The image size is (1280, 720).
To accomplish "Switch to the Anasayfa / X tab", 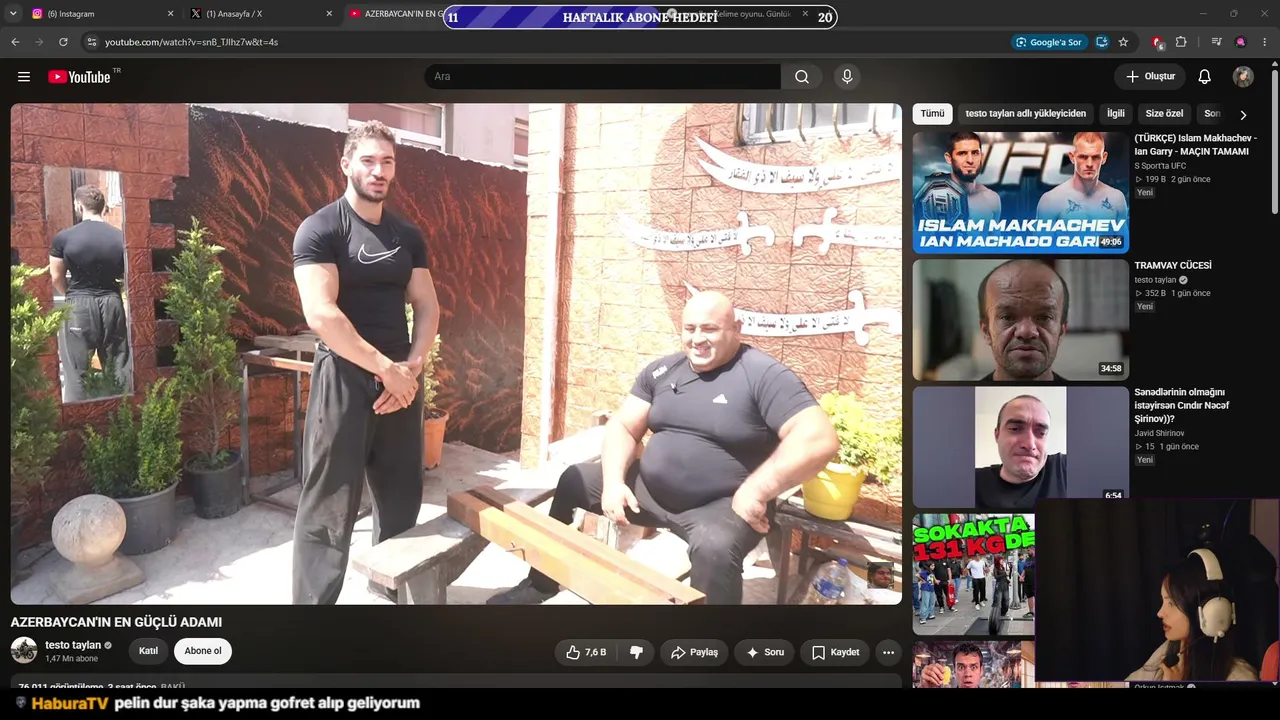I will coord(260,14).
